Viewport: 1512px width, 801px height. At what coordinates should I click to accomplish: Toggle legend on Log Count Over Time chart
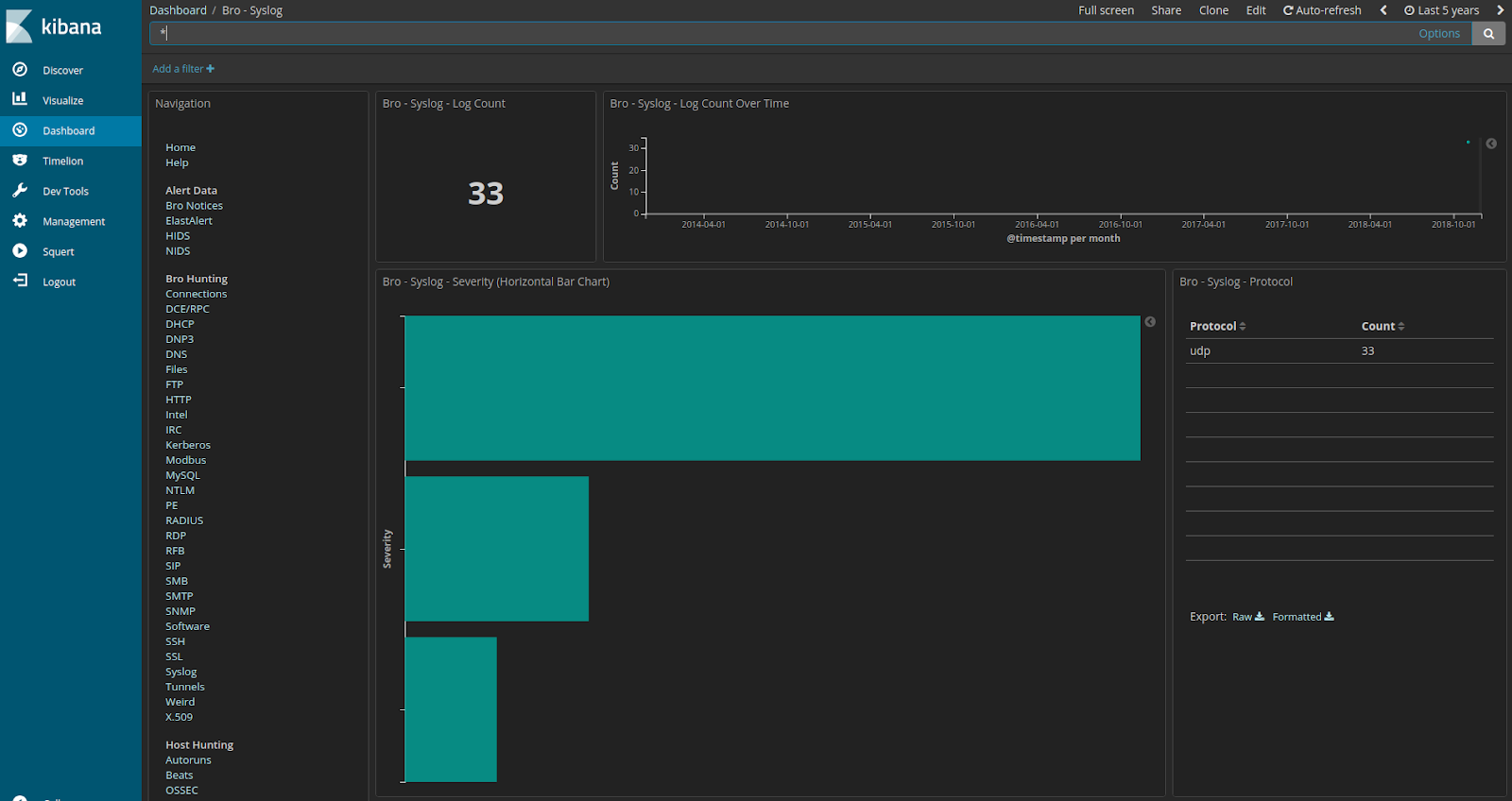pos(1491,144)
